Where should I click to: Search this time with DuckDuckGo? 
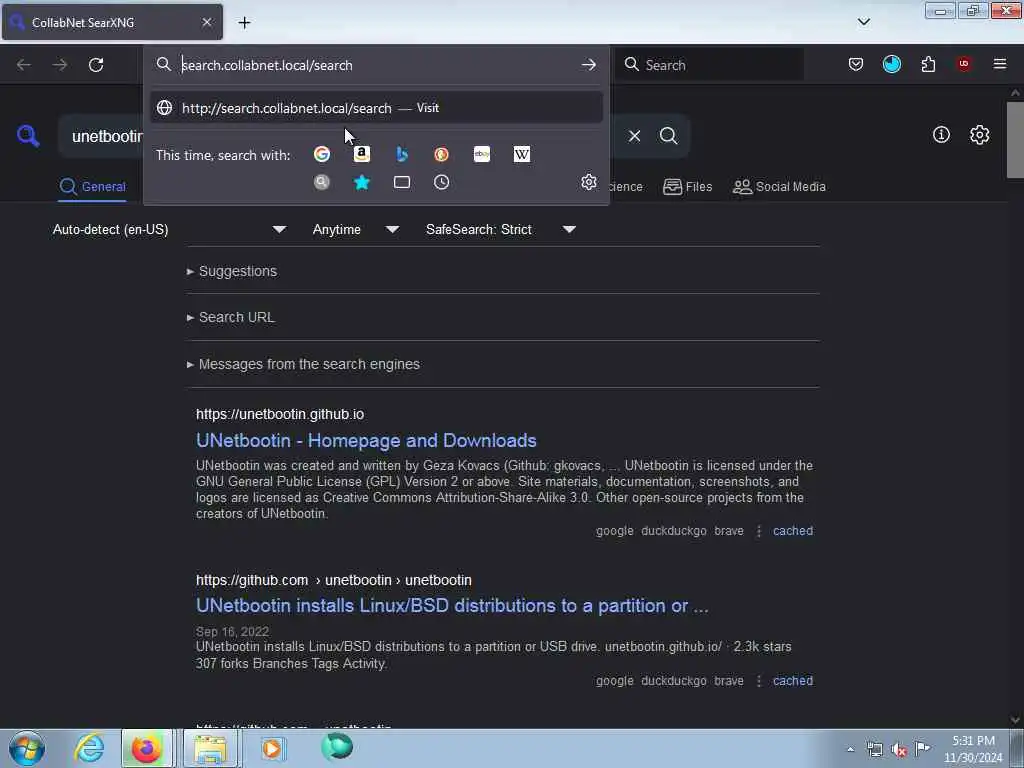[441, 154]
